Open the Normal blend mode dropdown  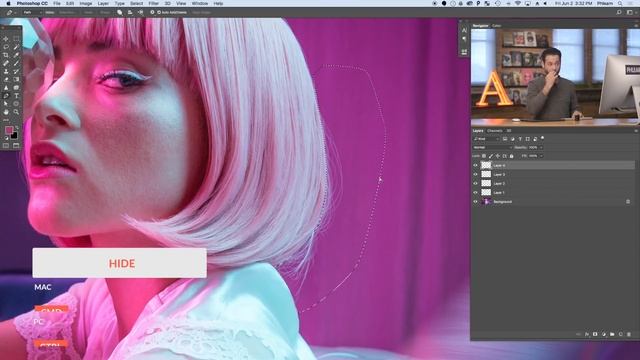(492, 147)
